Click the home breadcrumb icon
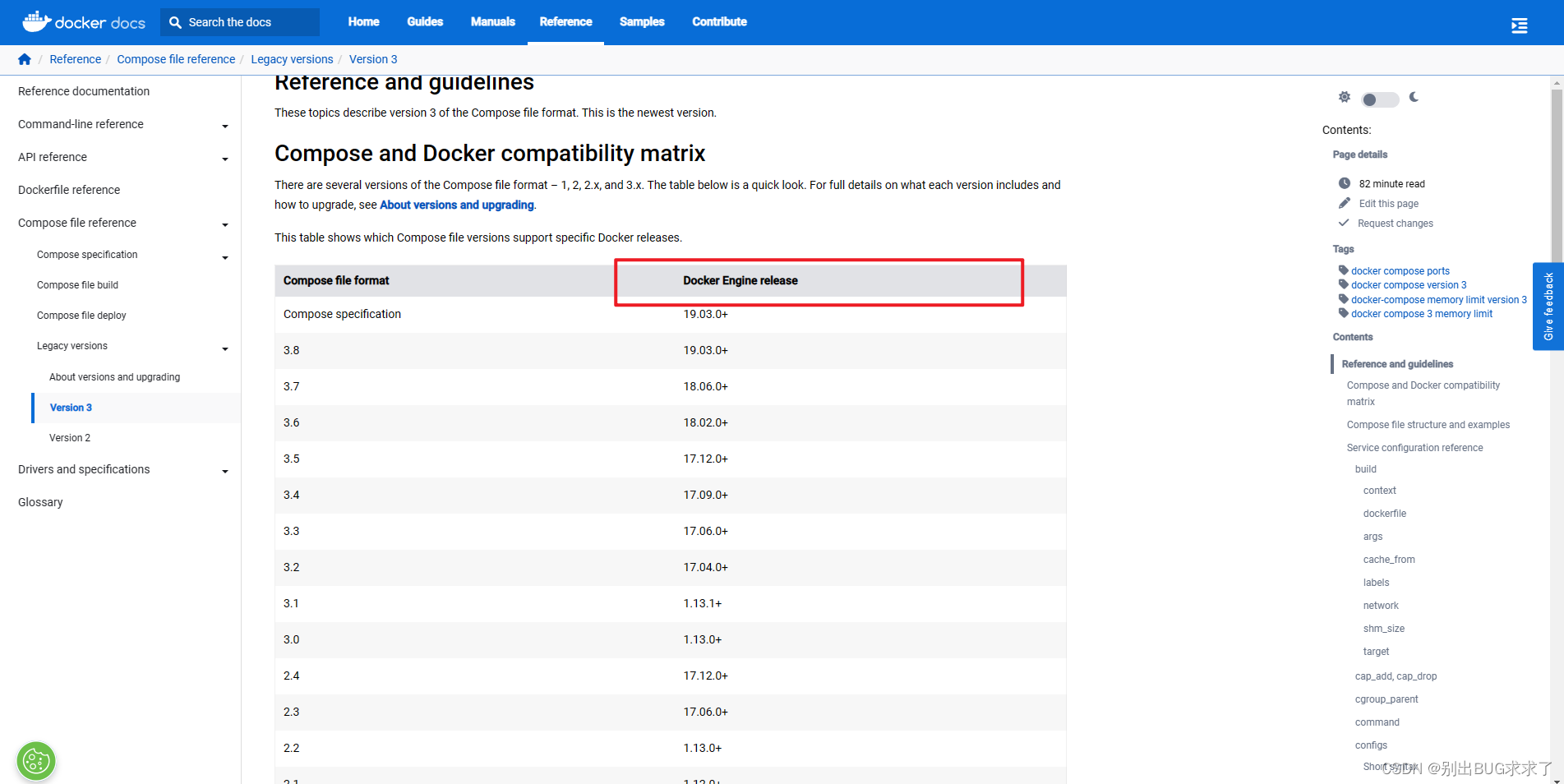 [x=24, y=58]
